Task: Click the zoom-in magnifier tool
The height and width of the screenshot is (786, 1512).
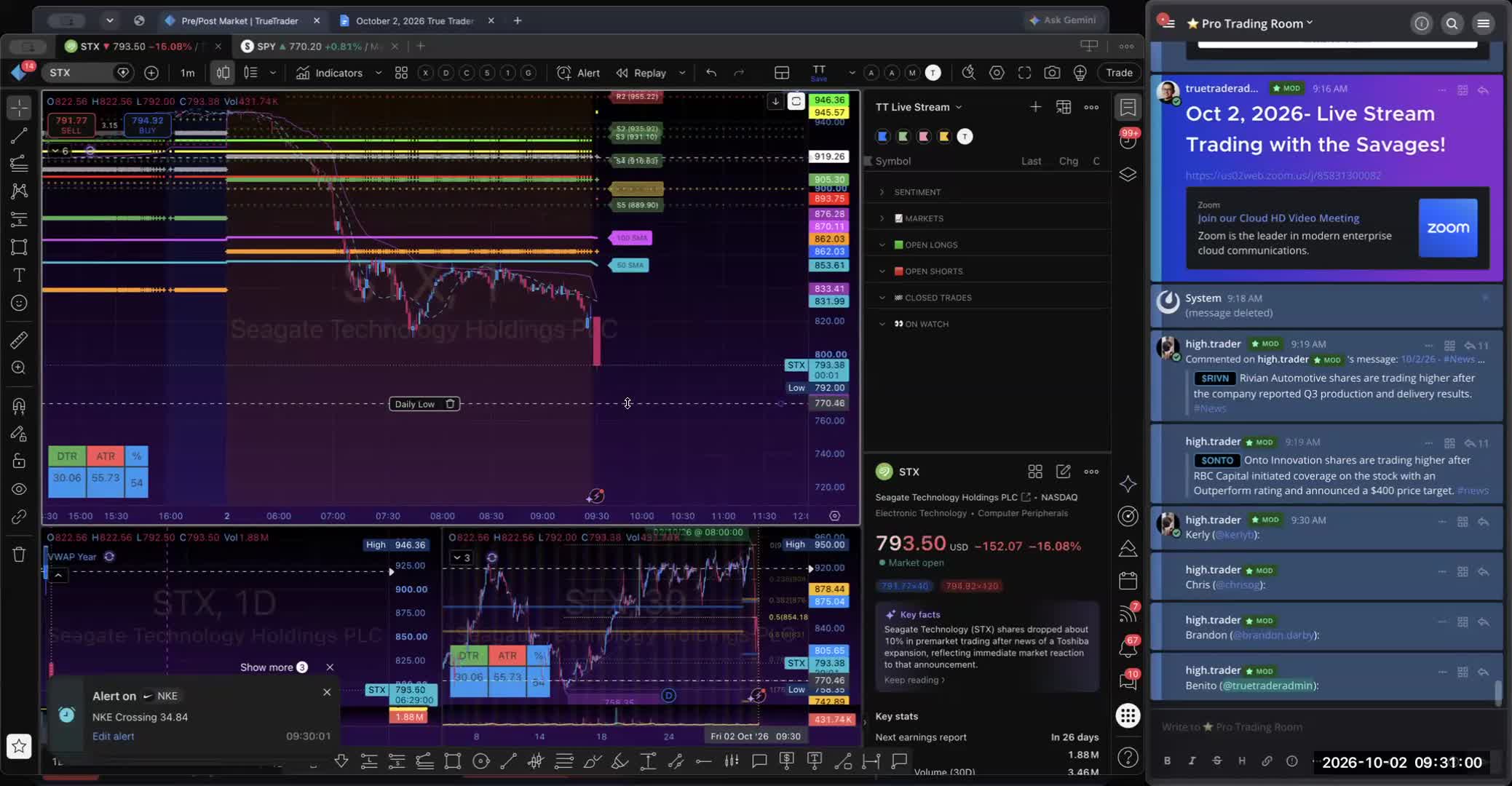Action: (x=20, y=368)
